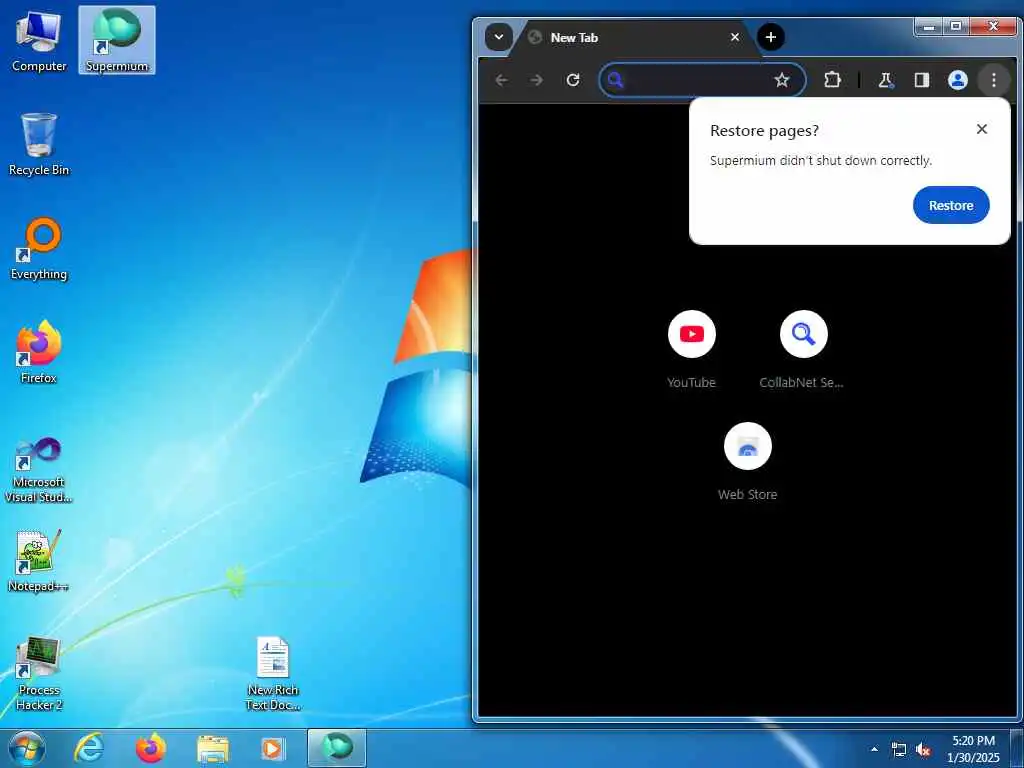Go back with the back arrow
This screenshot has height=768, width=1024.
502,80
